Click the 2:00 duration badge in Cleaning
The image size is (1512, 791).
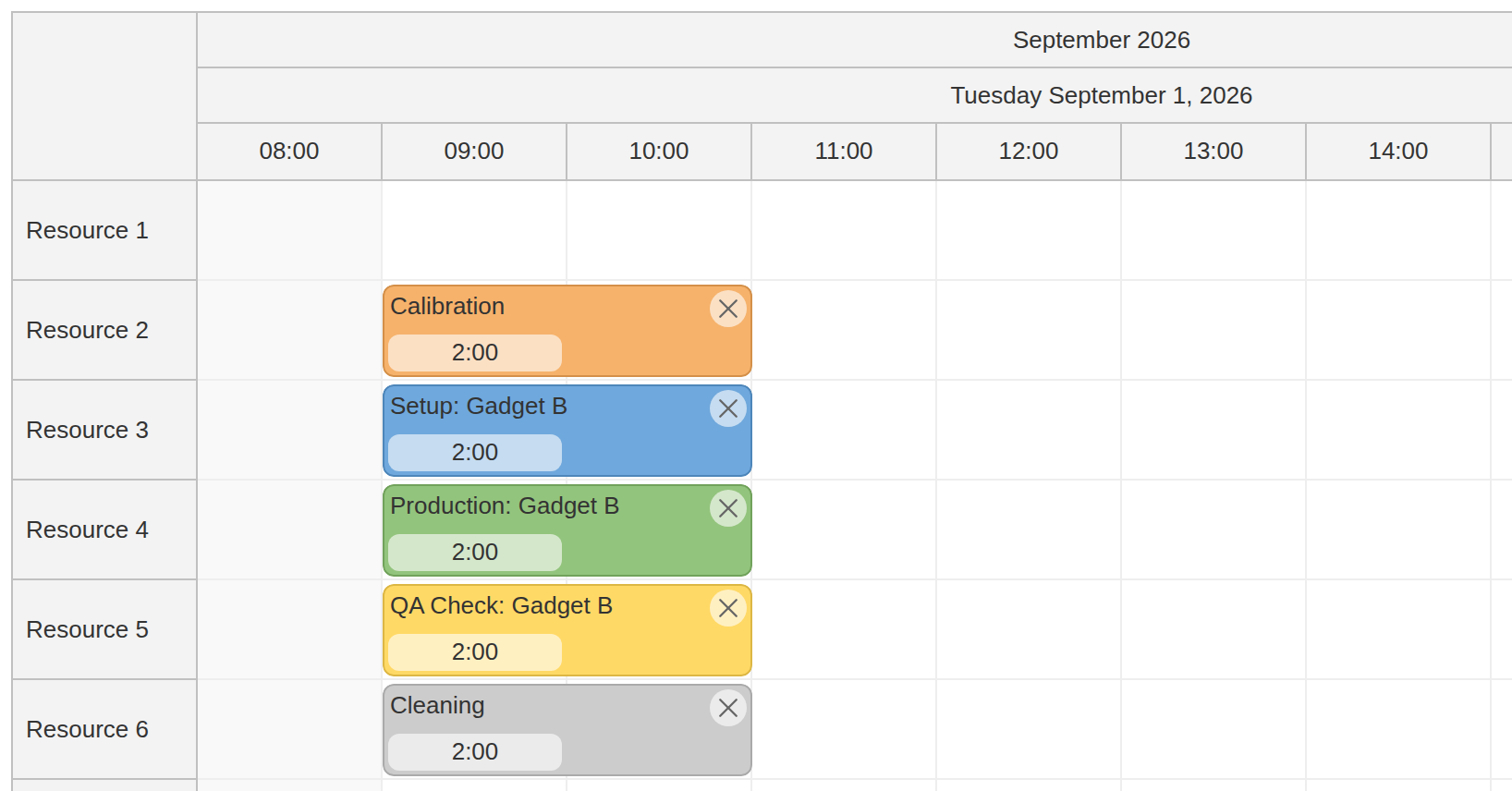coord(475,752)
